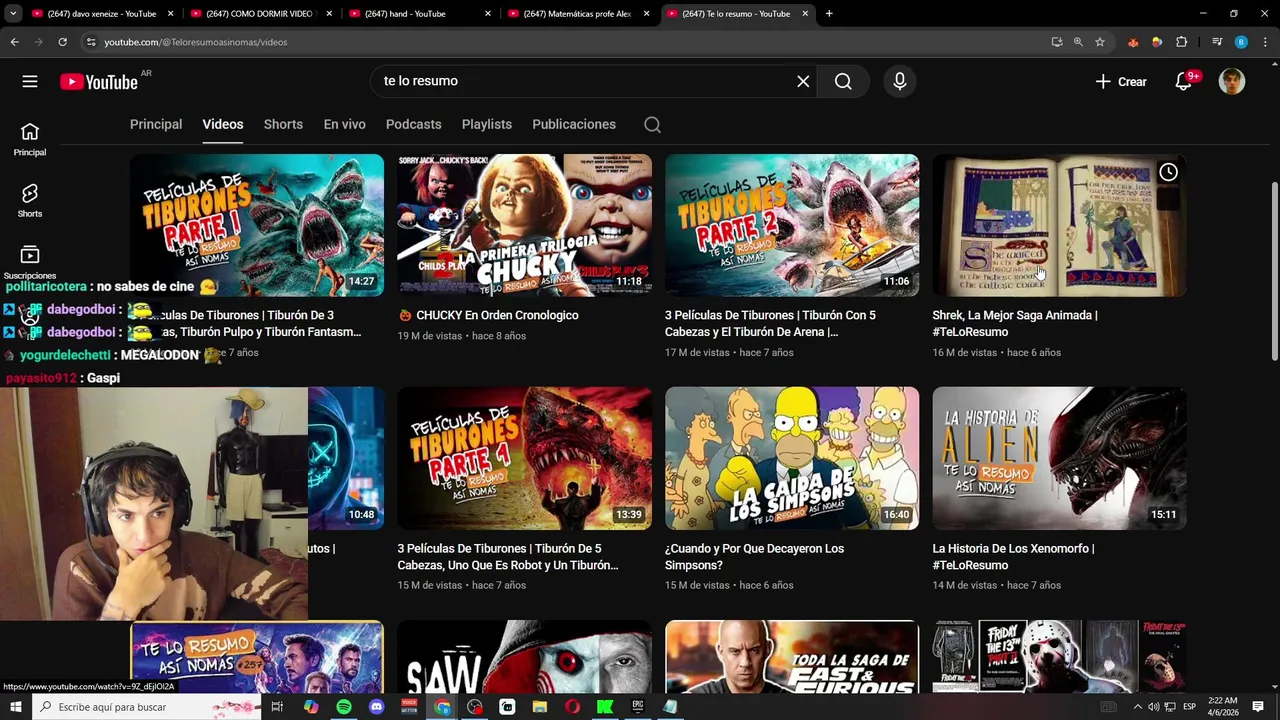Open "Shrek, La Mejor Saga Animada" title
This screenshot has height=720, width=1280.
tap(1015, 323)
